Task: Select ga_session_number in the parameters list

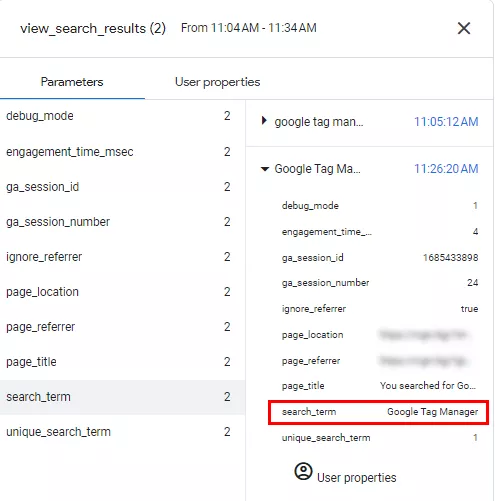Action: point(122,222)
